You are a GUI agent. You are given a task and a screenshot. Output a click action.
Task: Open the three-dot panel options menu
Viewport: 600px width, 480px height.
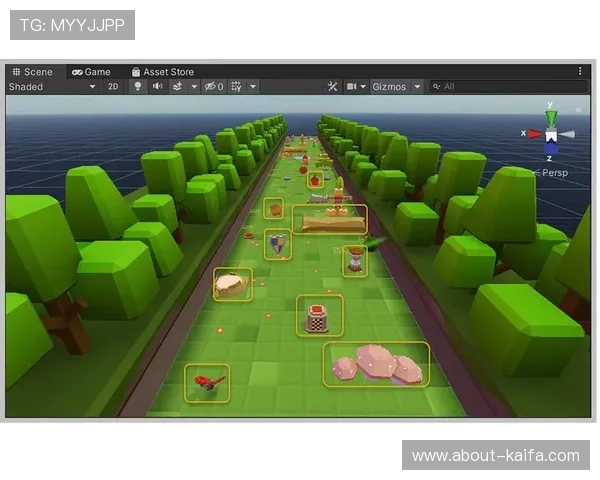pyautogui.click(x=580, y=72)
